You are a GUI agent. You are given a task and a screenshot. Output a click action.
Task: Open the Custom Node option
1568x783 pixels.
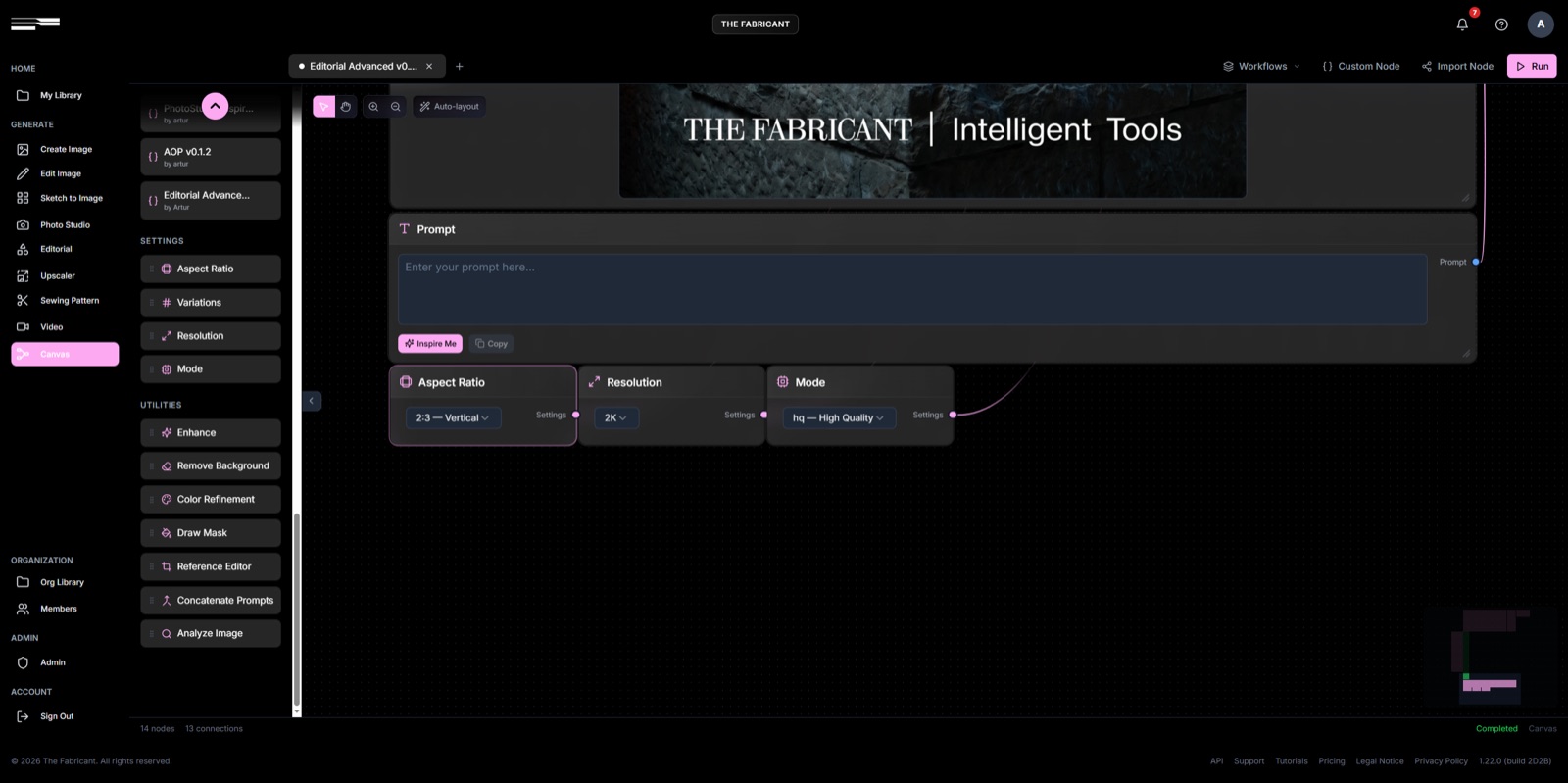[1361, 67]
